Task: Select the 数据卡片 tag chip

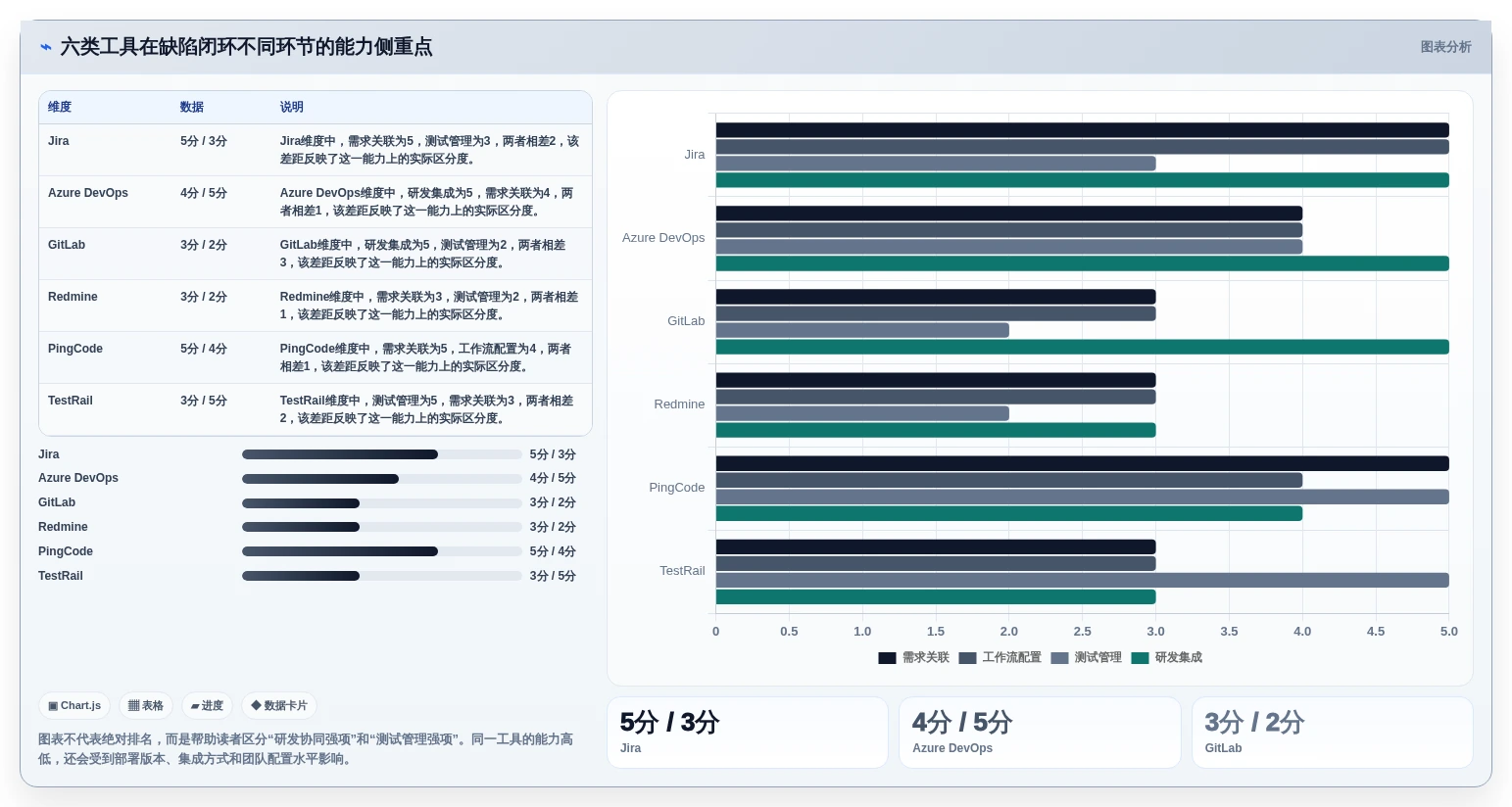Action: [x=279, y=705]
